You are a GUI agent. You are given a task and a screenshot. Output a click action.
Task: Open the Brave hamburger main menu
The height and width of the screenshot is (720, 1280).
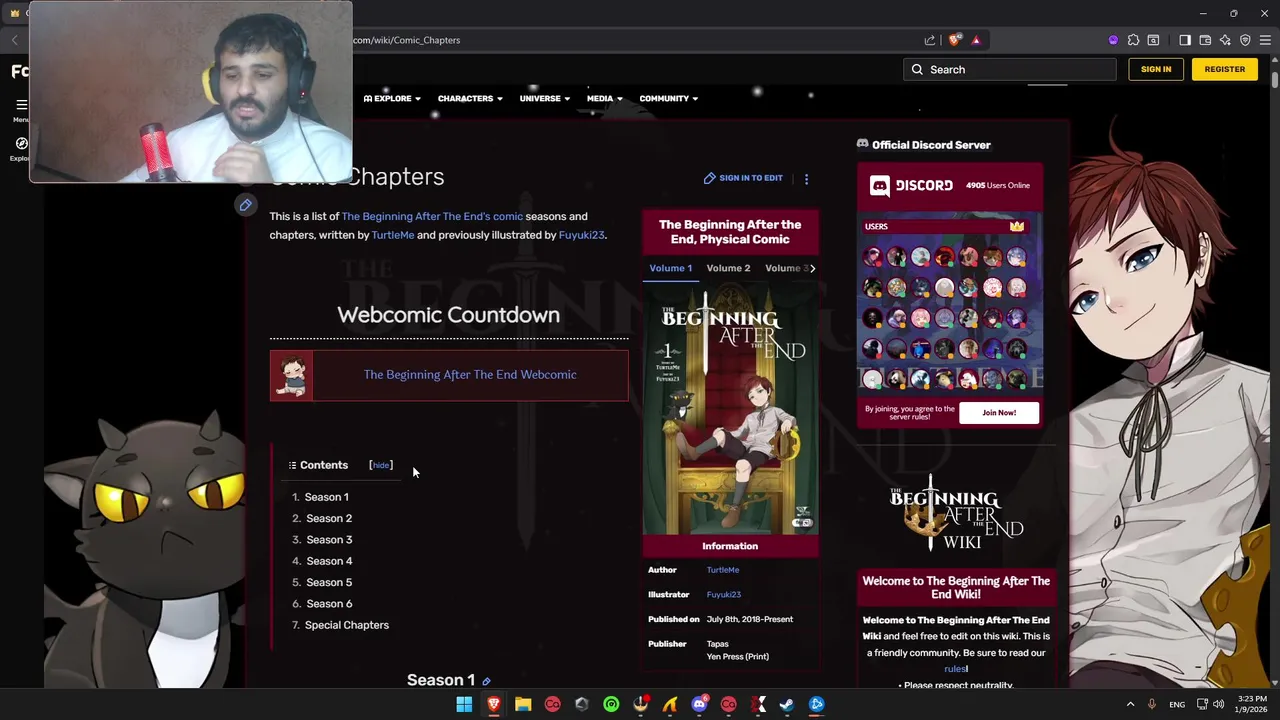tap(1265, 40)
